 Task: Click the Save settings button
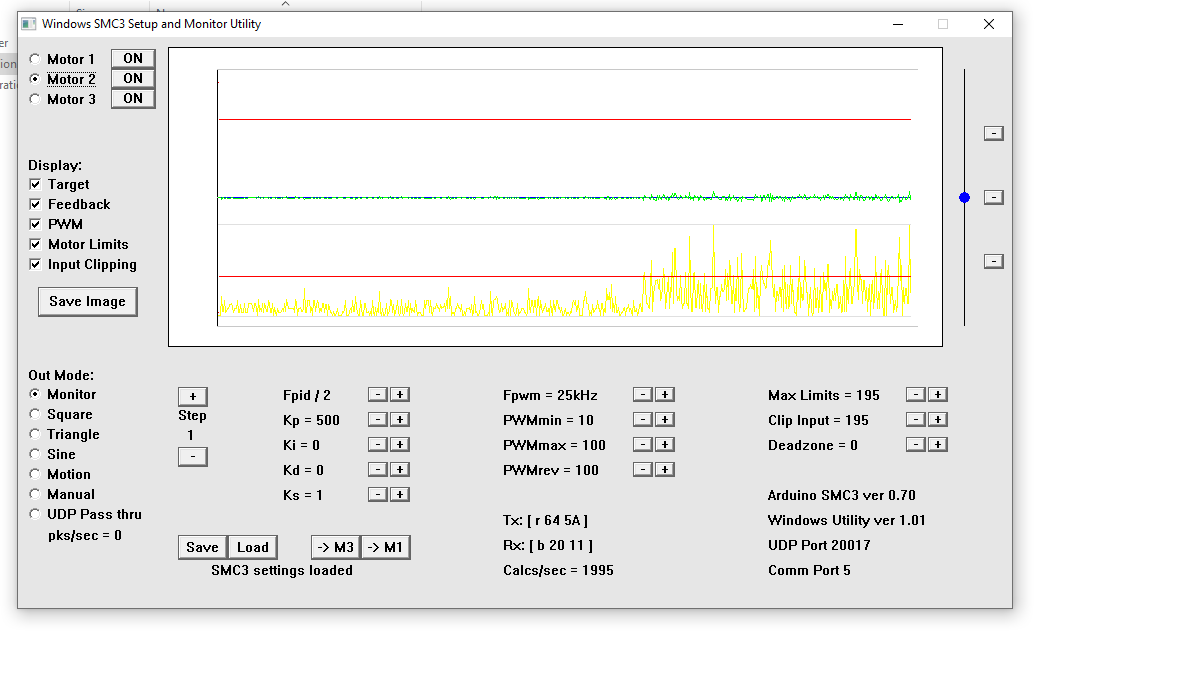point(202,547)
